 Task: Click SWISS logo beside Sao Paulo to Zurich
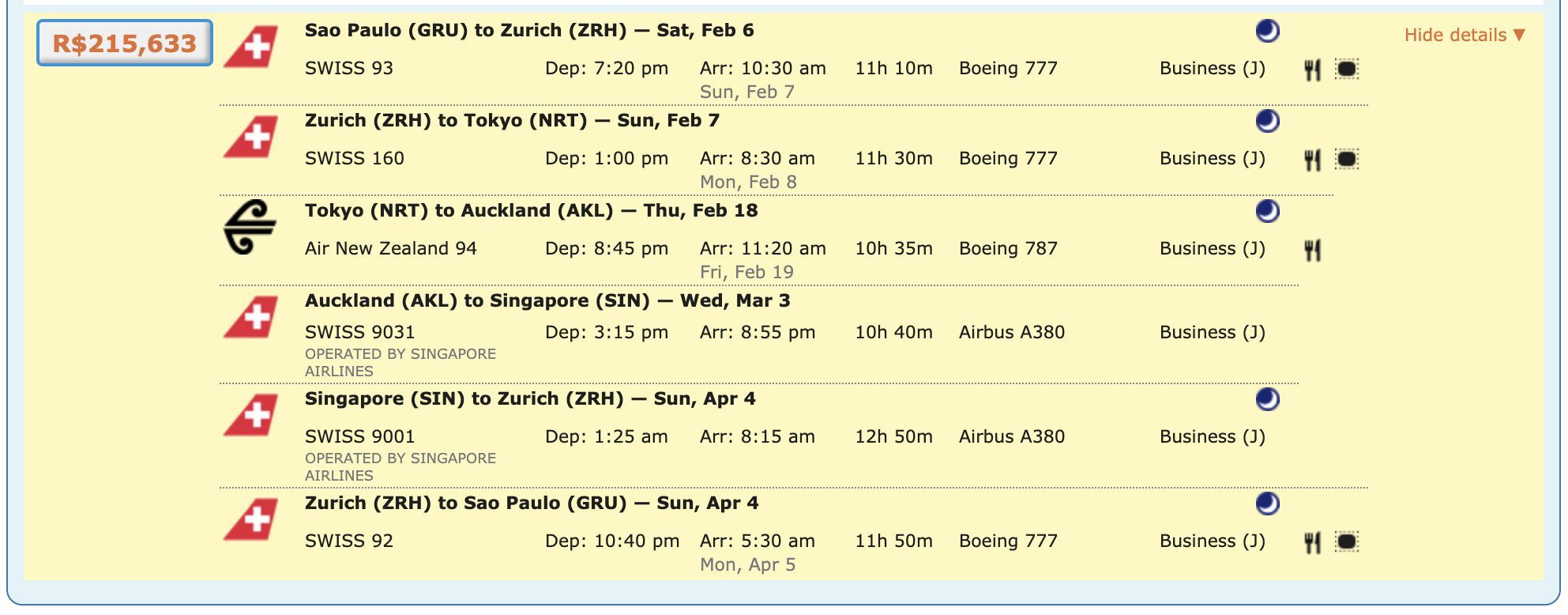[250, 47]
